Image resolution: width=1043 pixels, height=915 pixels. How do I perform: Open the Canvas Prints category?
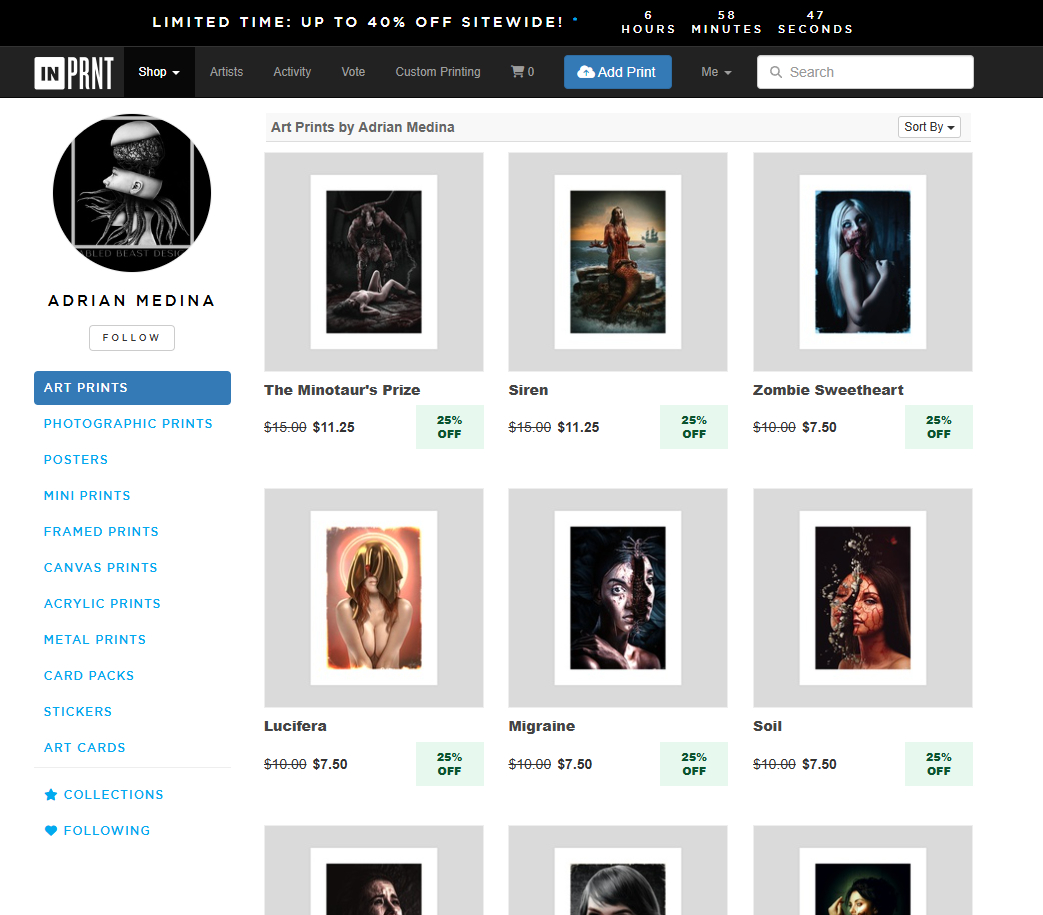101,568
